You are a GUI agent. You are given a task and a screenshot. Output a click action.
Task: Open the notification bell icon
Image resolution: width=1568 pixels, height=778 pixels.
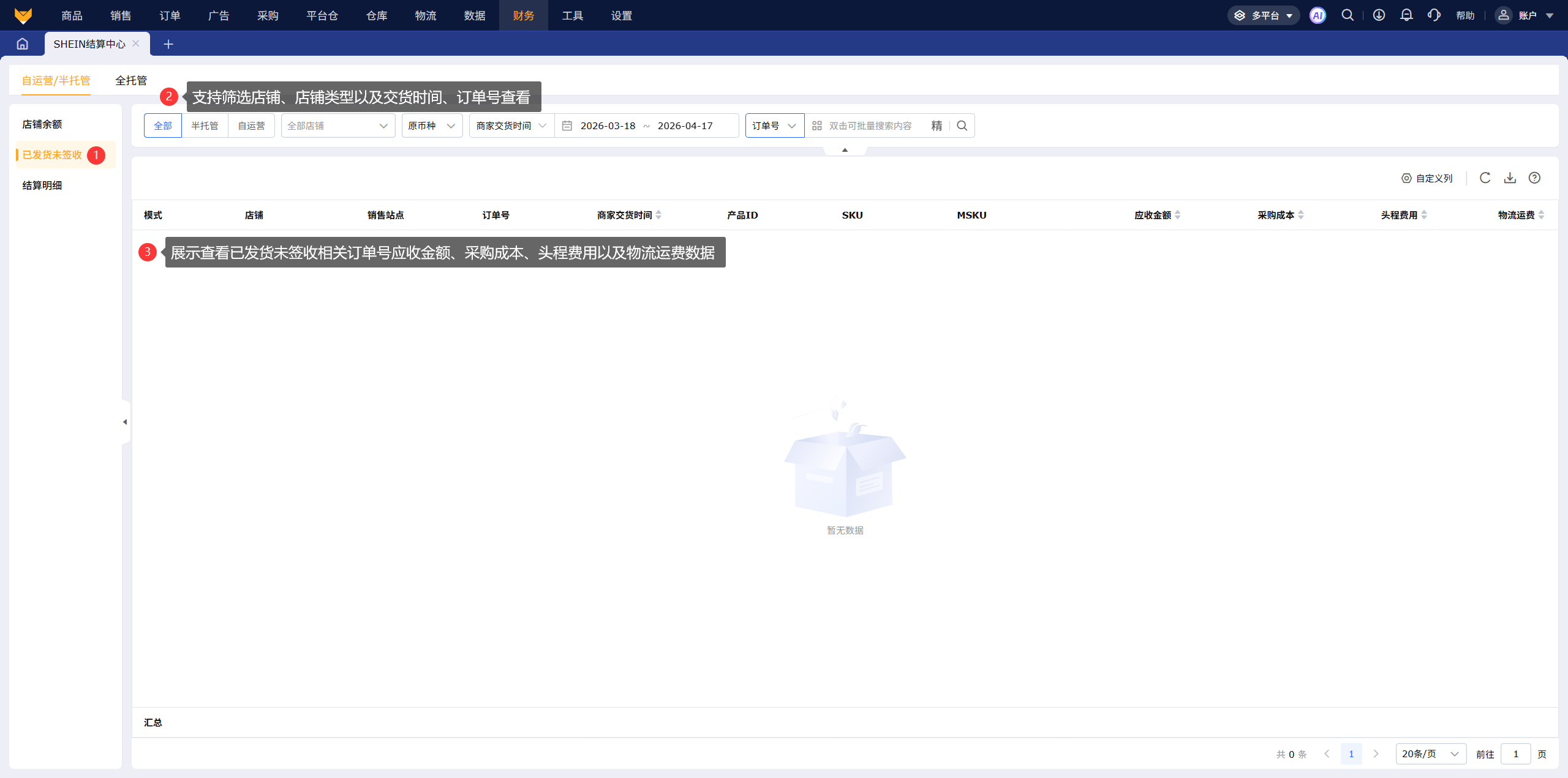click(1406, 15)
